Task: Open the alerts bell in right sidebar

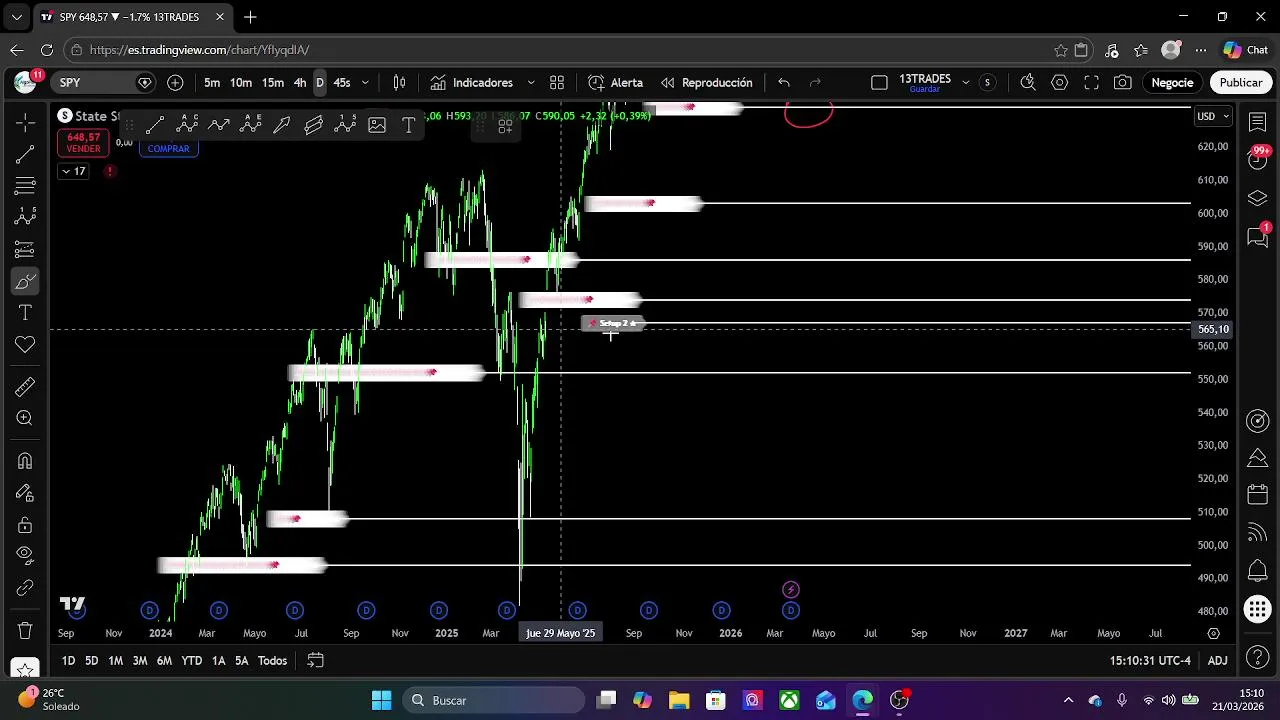Action: tap(1258, 572)
